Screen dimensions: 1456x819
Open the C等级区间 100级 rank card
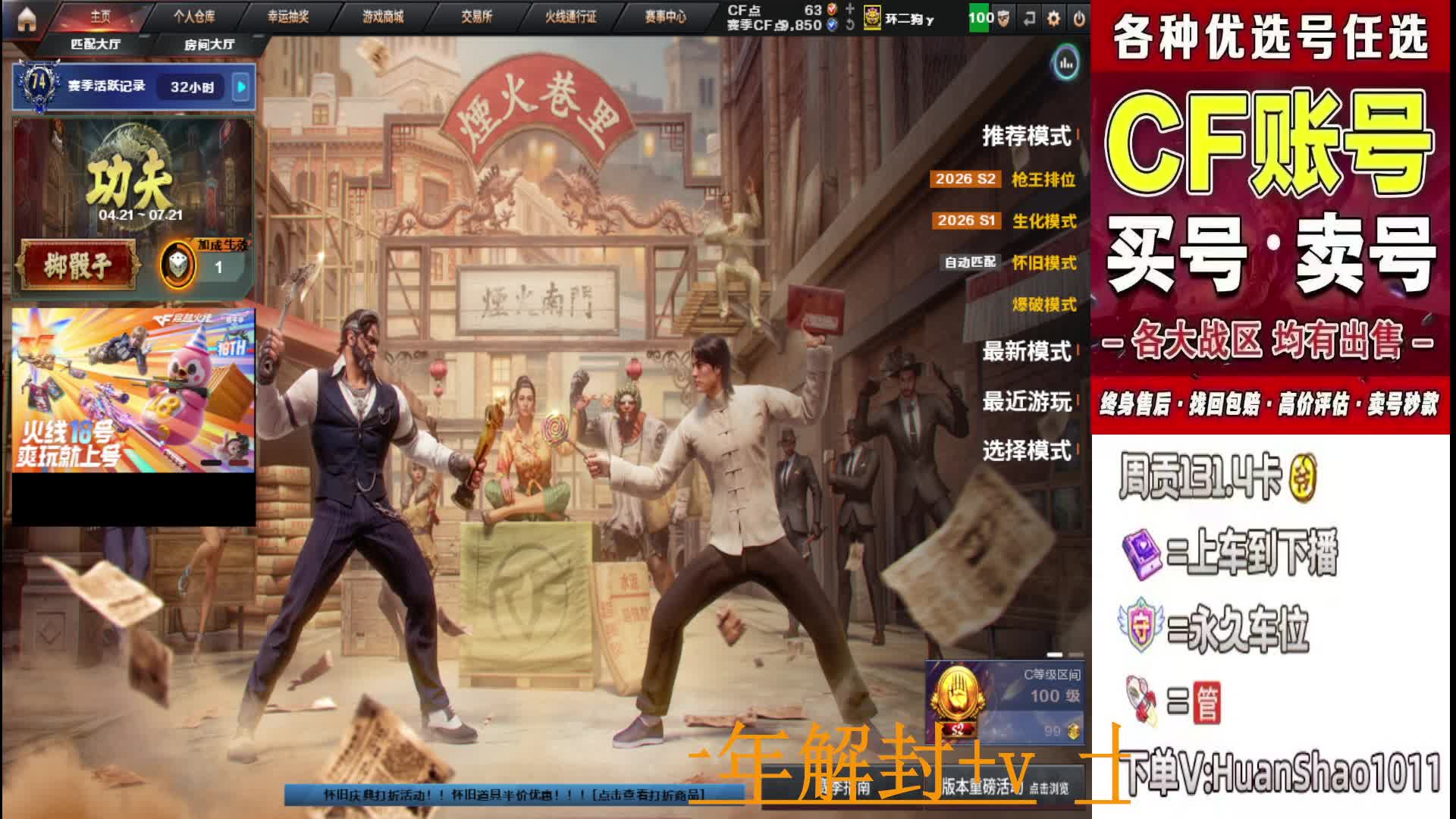(1004, 702)
